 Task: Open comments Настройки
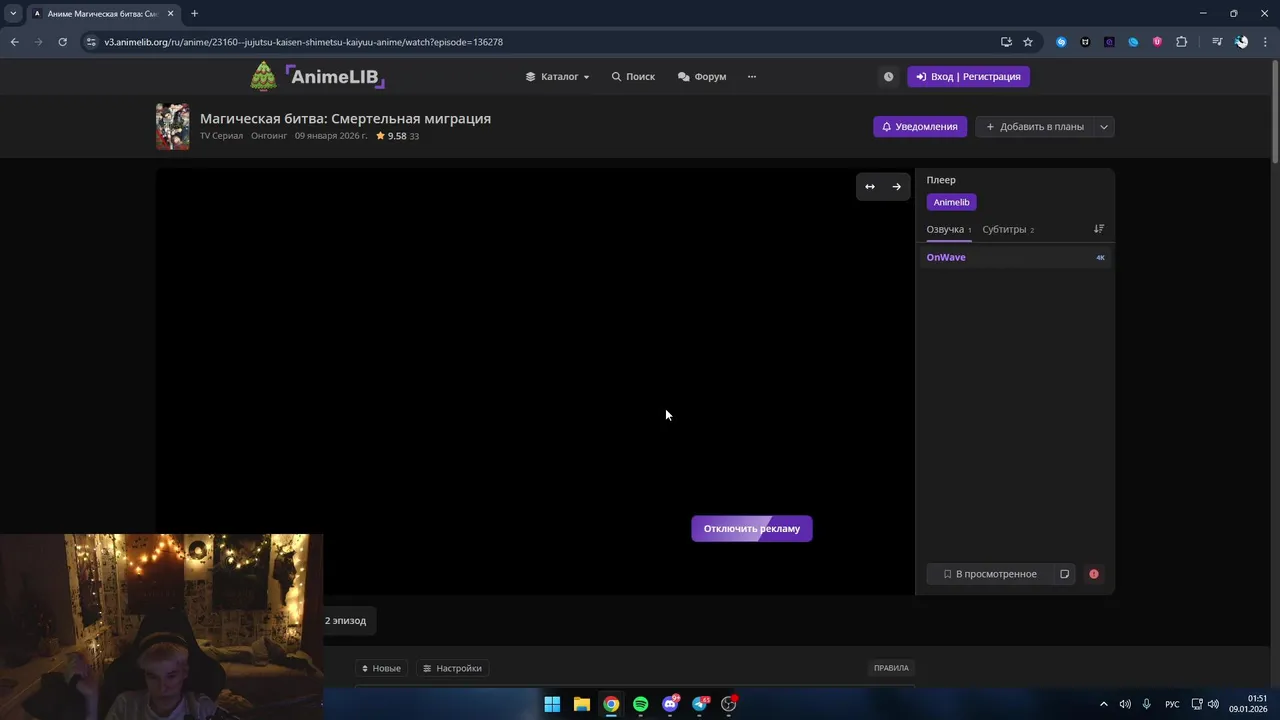tap(452, 668)
